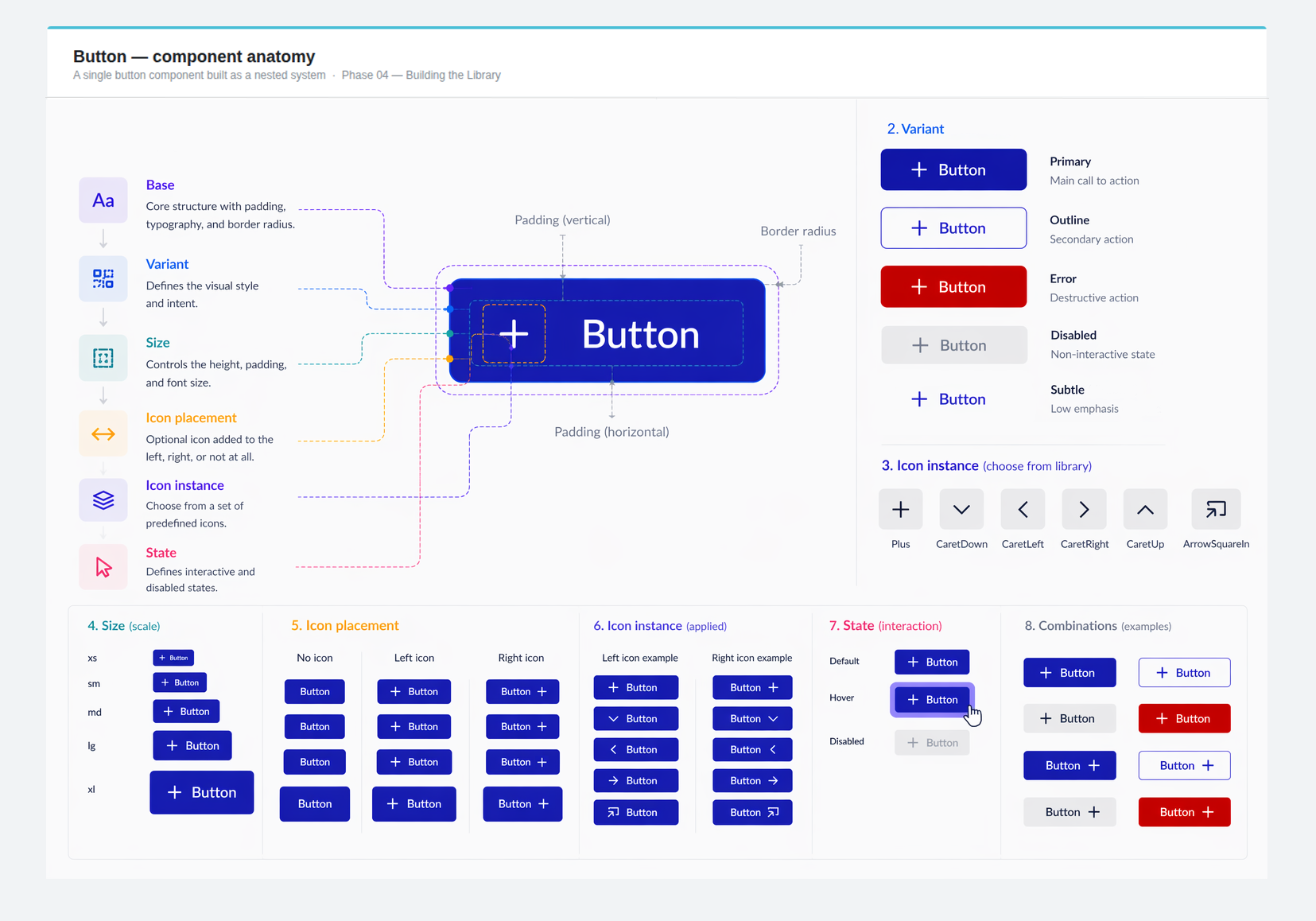Open the ArrowSquareIn button under Left icon example

click(635, 812)
